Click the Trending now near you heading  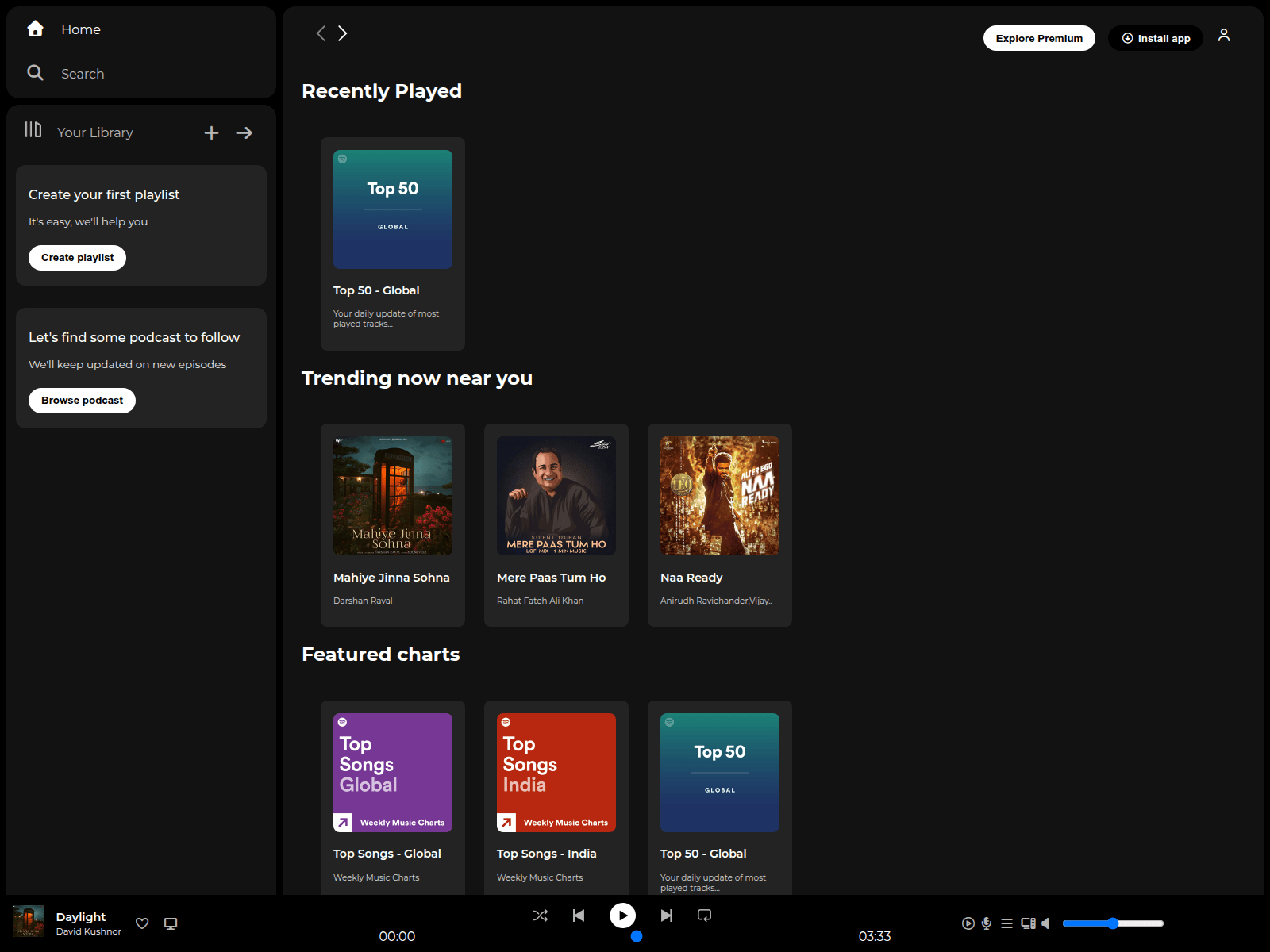coord(417,378)
